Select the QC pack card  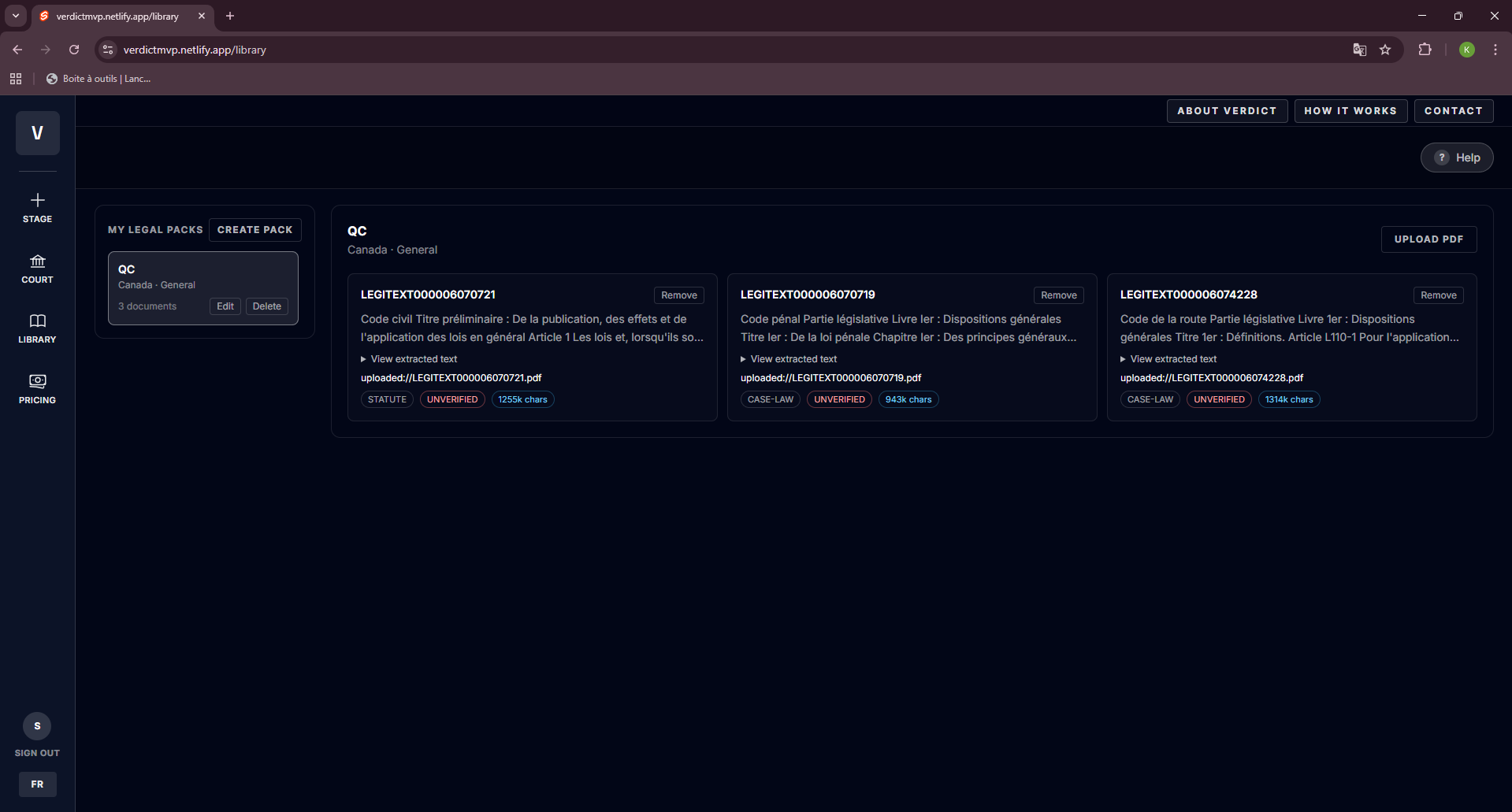tap(203, 288)
